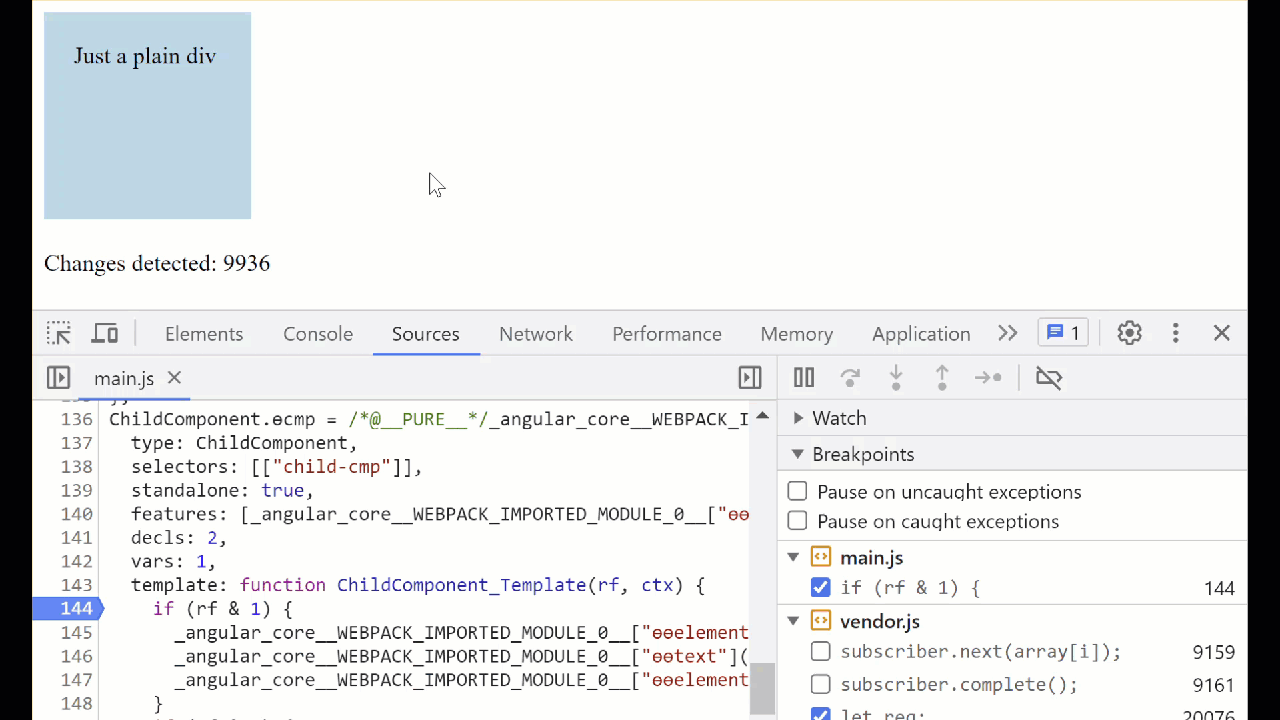Switch to the Console tab
Viewport: 1280px width, 720px height.
point(318,333)
